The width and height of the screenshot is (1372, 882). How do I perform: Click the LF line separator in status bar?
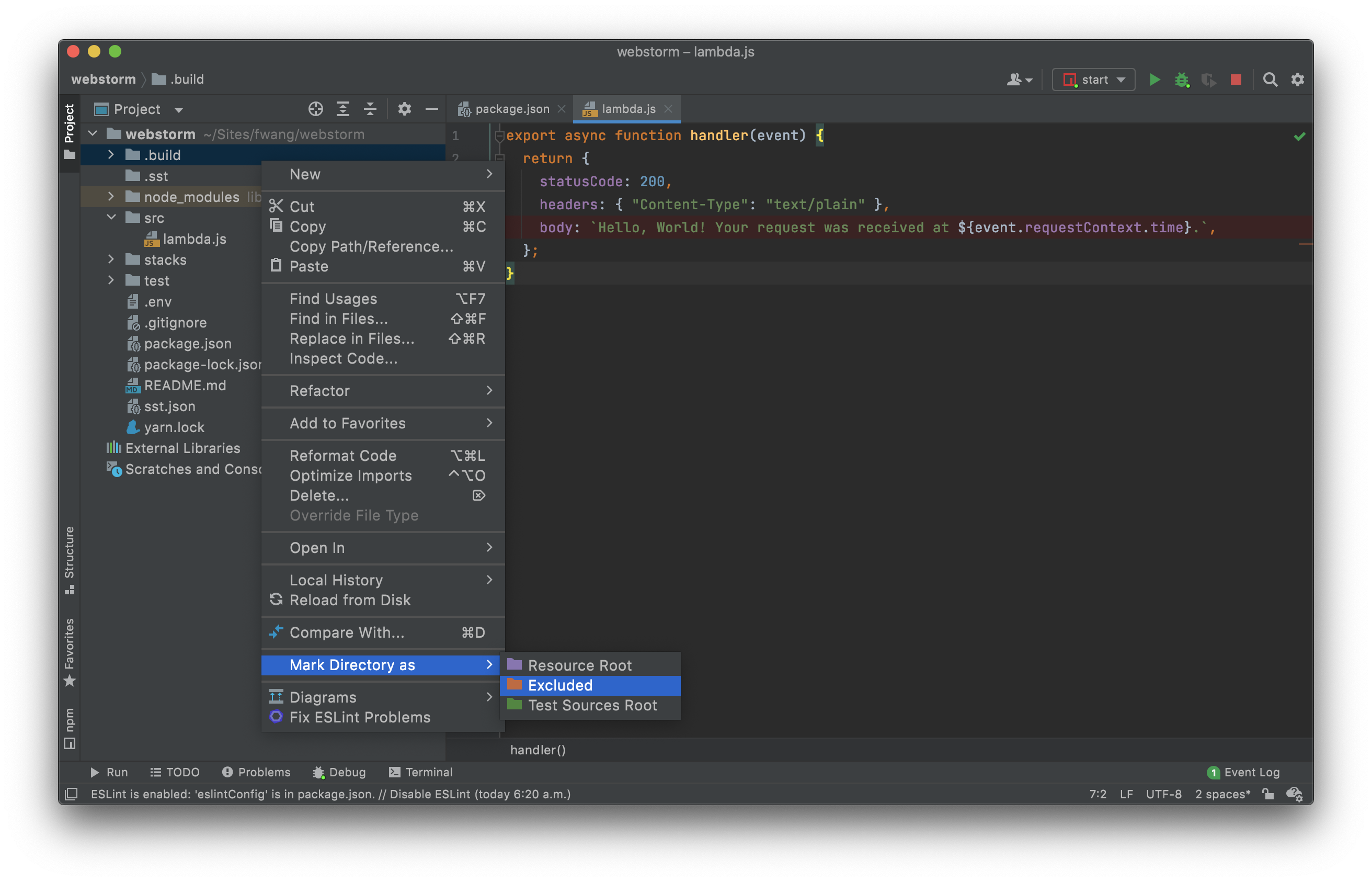click(1126, 794)
